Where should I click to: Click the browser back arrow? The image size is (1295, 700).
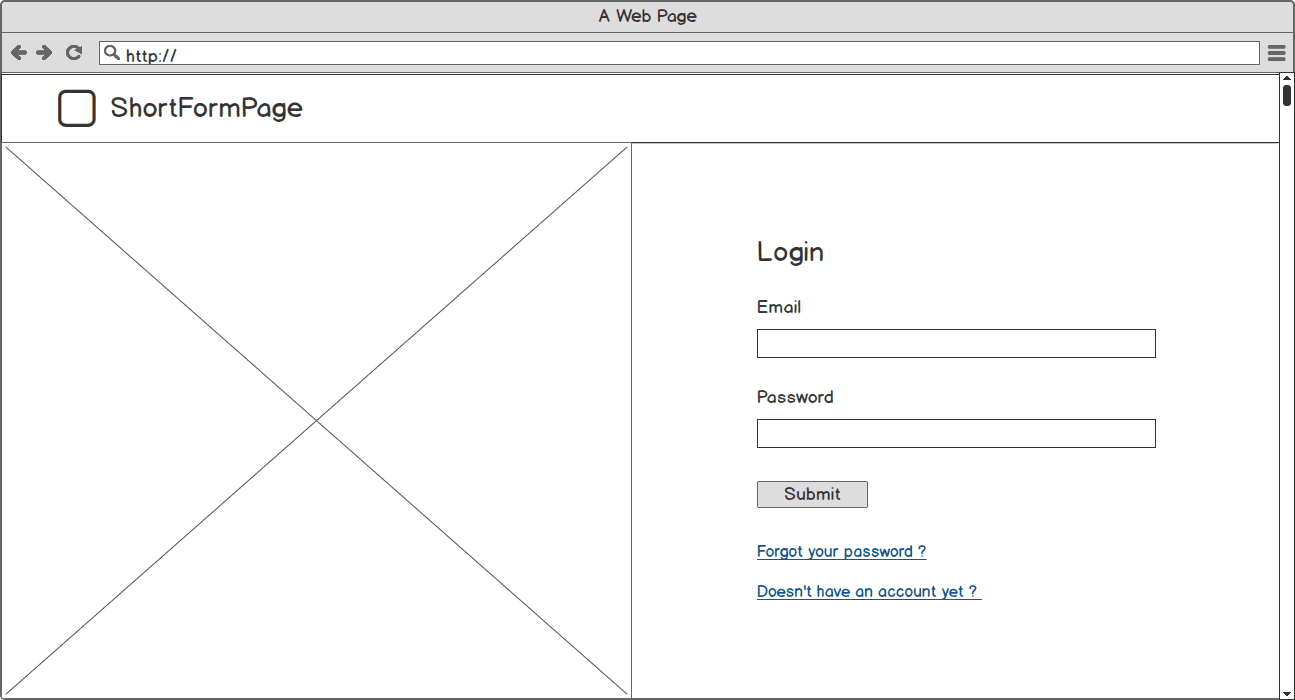tap(19, 53)
